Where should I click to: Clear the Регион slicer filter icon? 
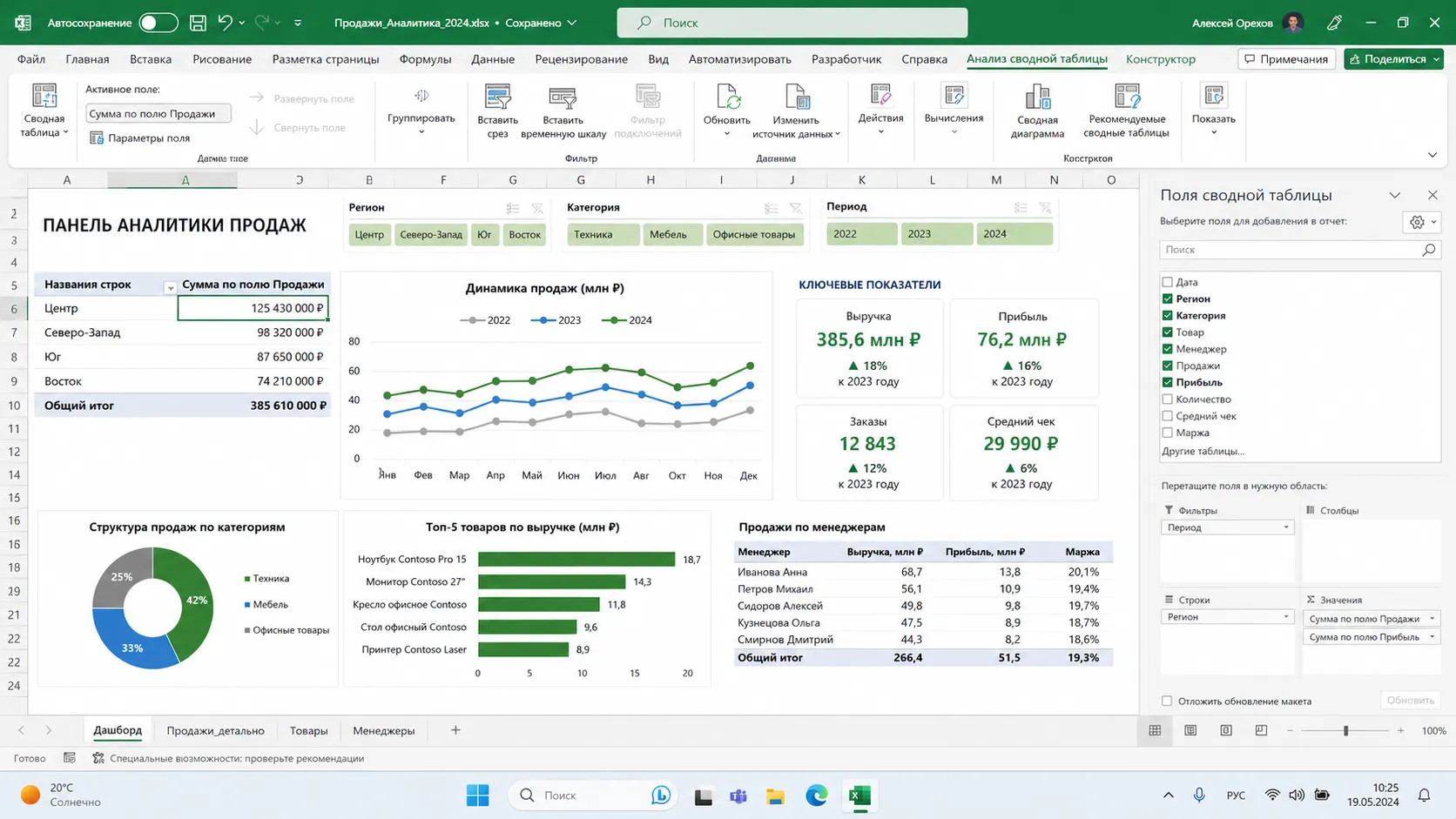pyautogui.click(x=537, y=208)
